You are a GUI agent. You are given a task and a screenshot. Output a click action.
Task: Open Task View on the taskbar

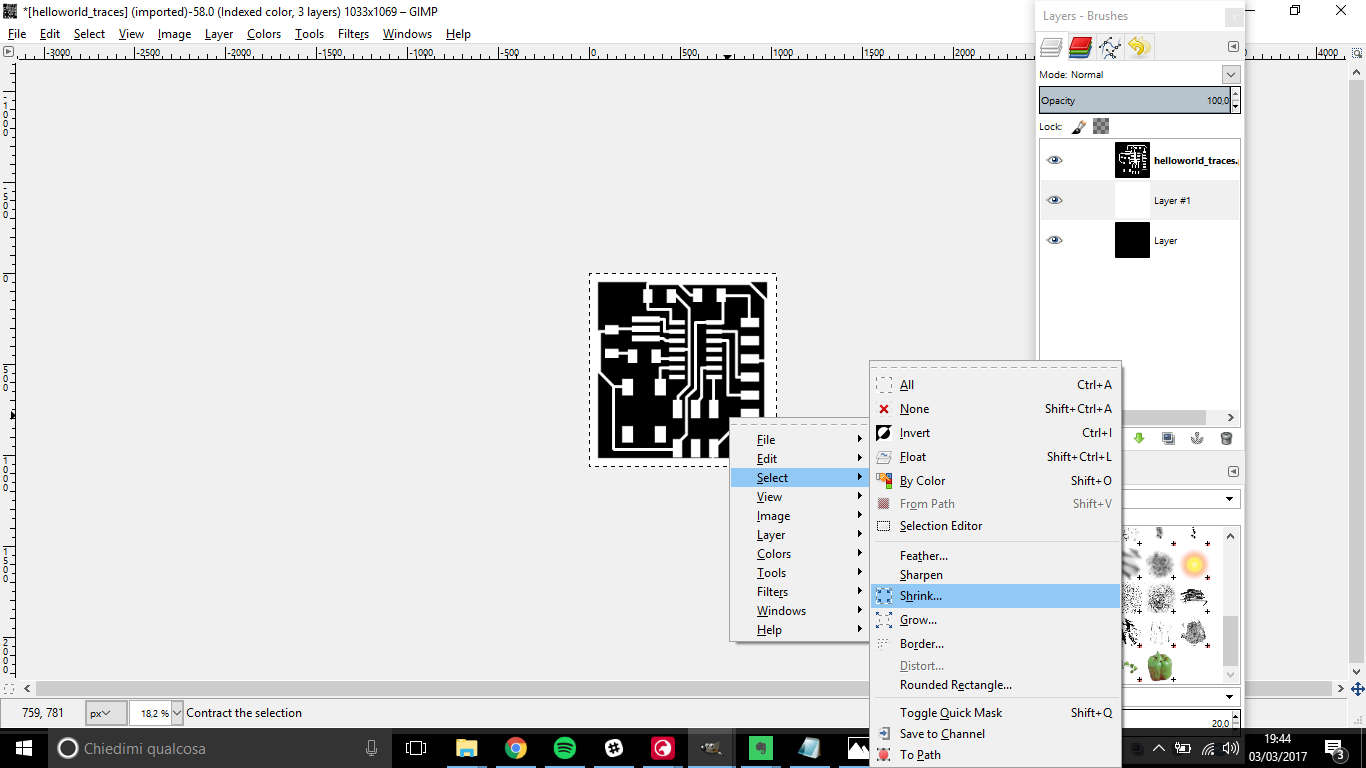click(x=416, y=748)
